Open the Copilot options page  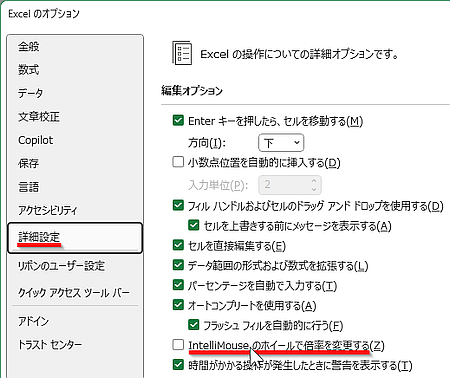pyautogui.click(x=35, y=140)
